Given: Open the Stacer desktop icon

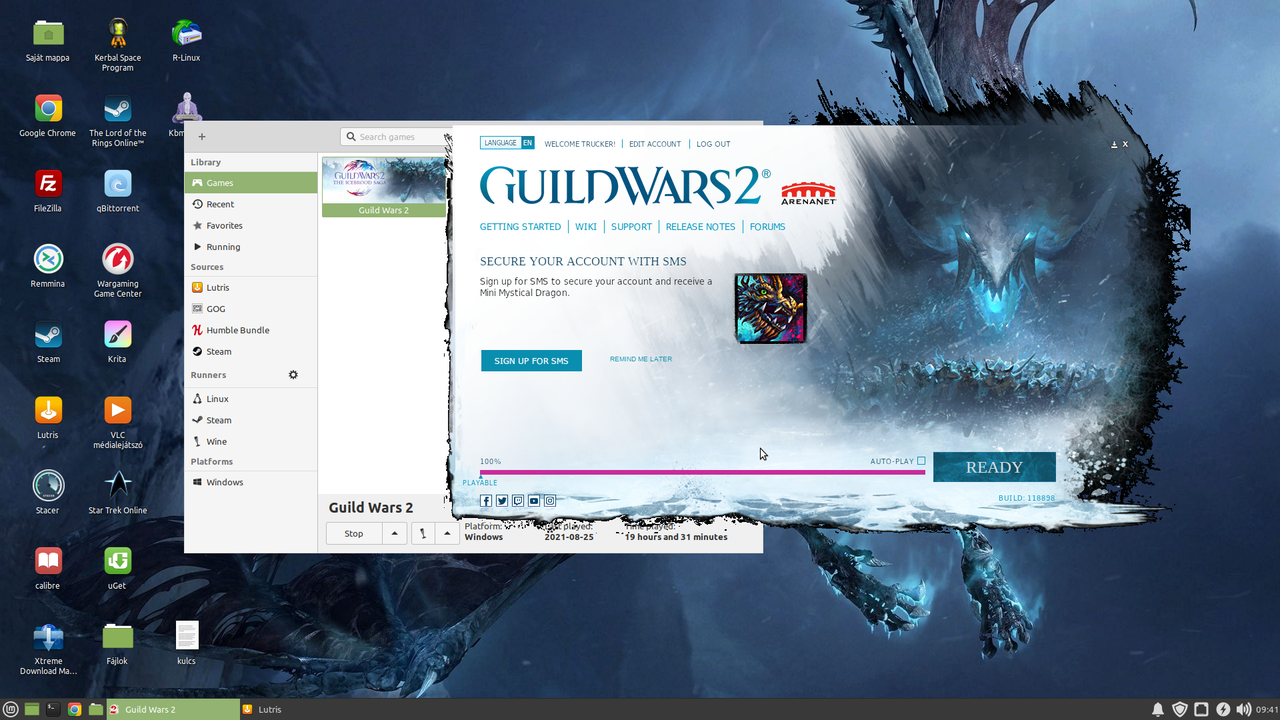Looking at the screenshot, I should [48, 491].
